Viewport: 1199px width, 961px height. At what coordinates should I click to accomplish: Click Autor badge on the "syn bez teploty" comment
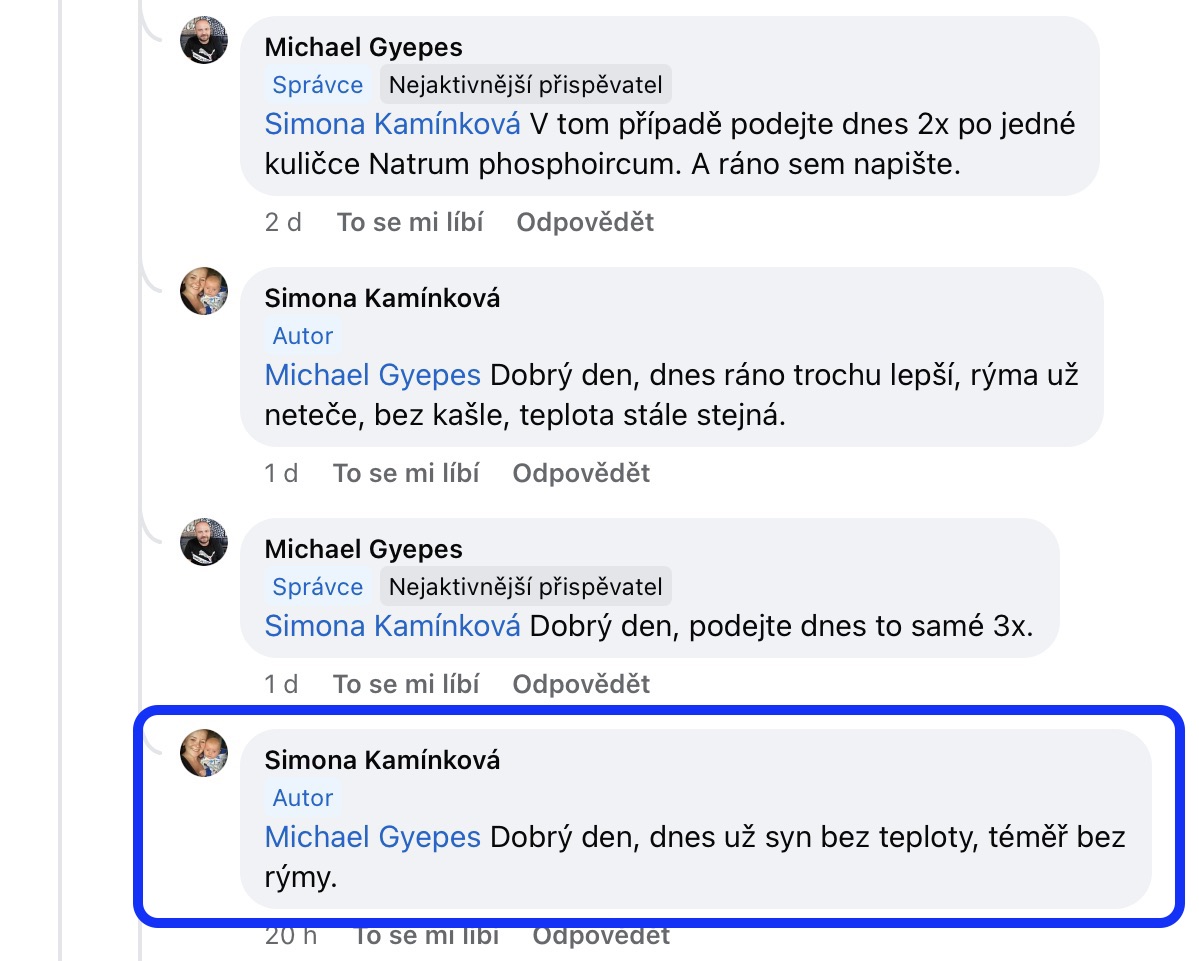click(x=303, y=798)
